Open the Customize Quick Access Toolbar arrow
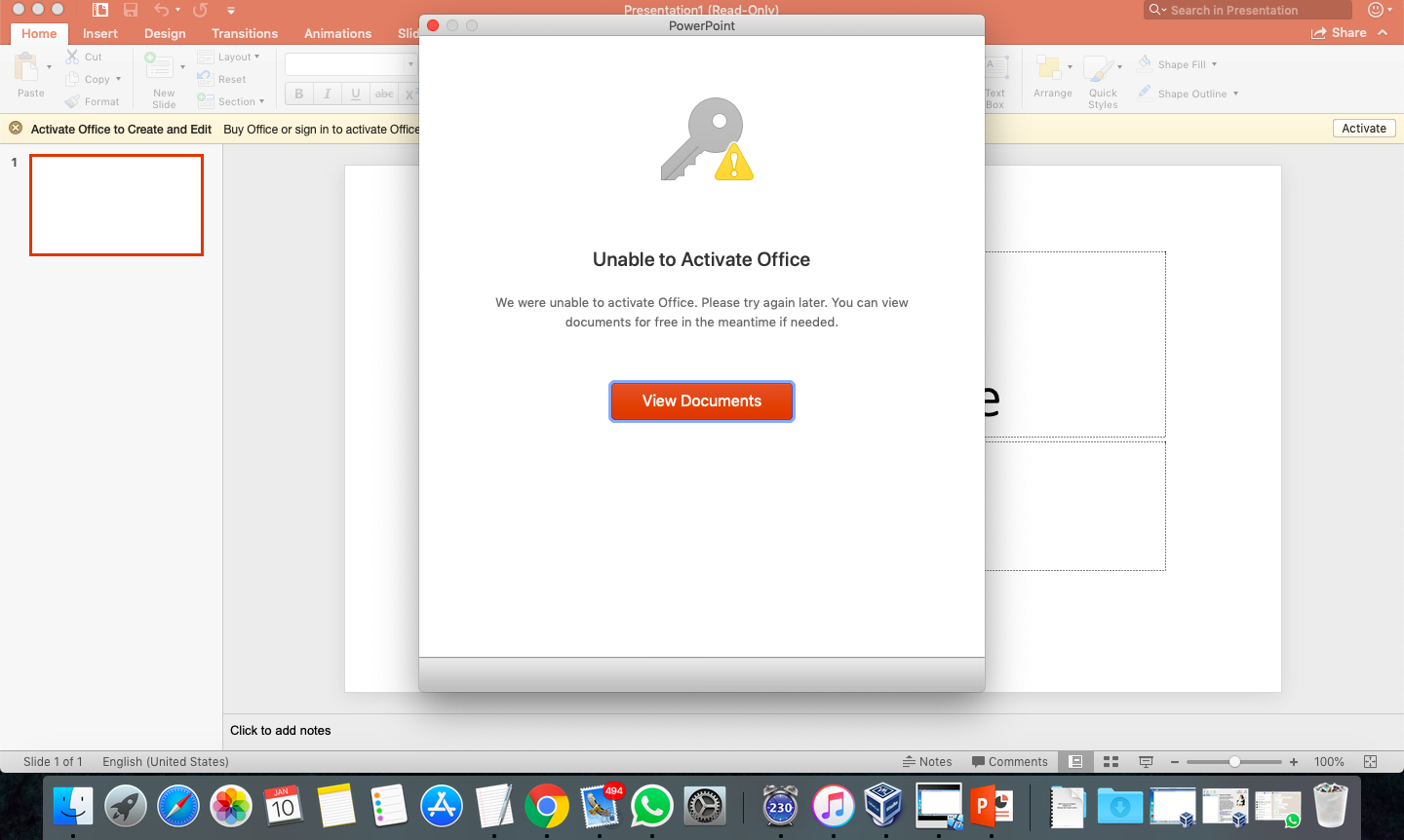Image resolution: width=1404 pixels, height=840 pixels. (x=231, y=11)
